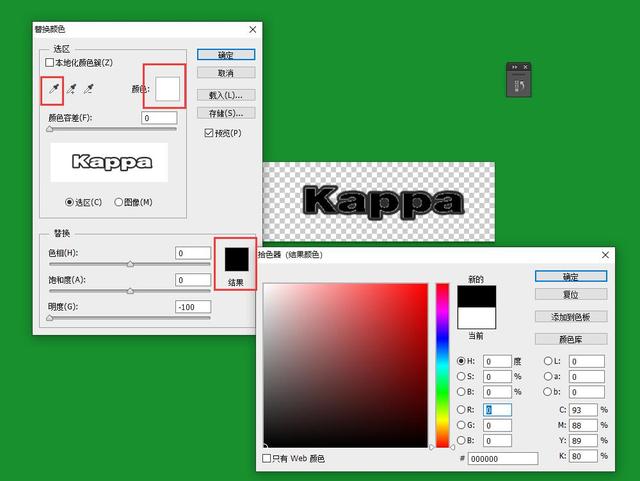The height and width of the screenshot is (481, 640).
Task: Select the blue B radio under G
Action: point(461,441)
